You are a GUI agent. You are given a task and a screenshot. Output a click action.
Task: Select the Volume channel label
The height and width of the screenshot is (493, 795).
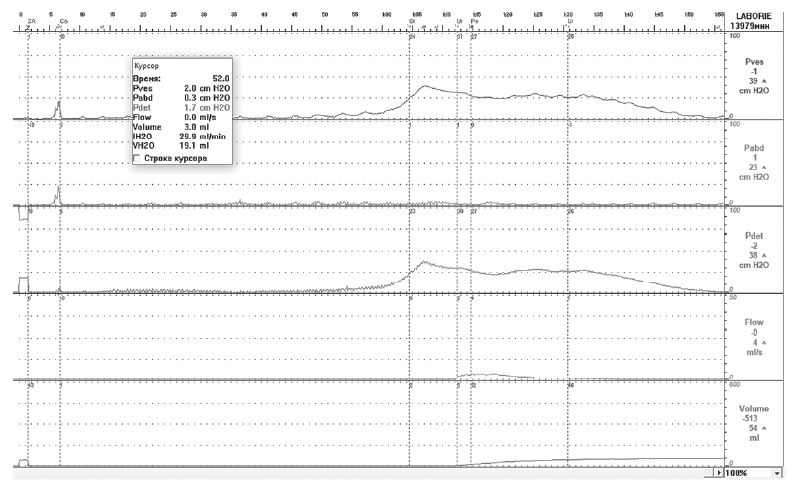[755, 410]
